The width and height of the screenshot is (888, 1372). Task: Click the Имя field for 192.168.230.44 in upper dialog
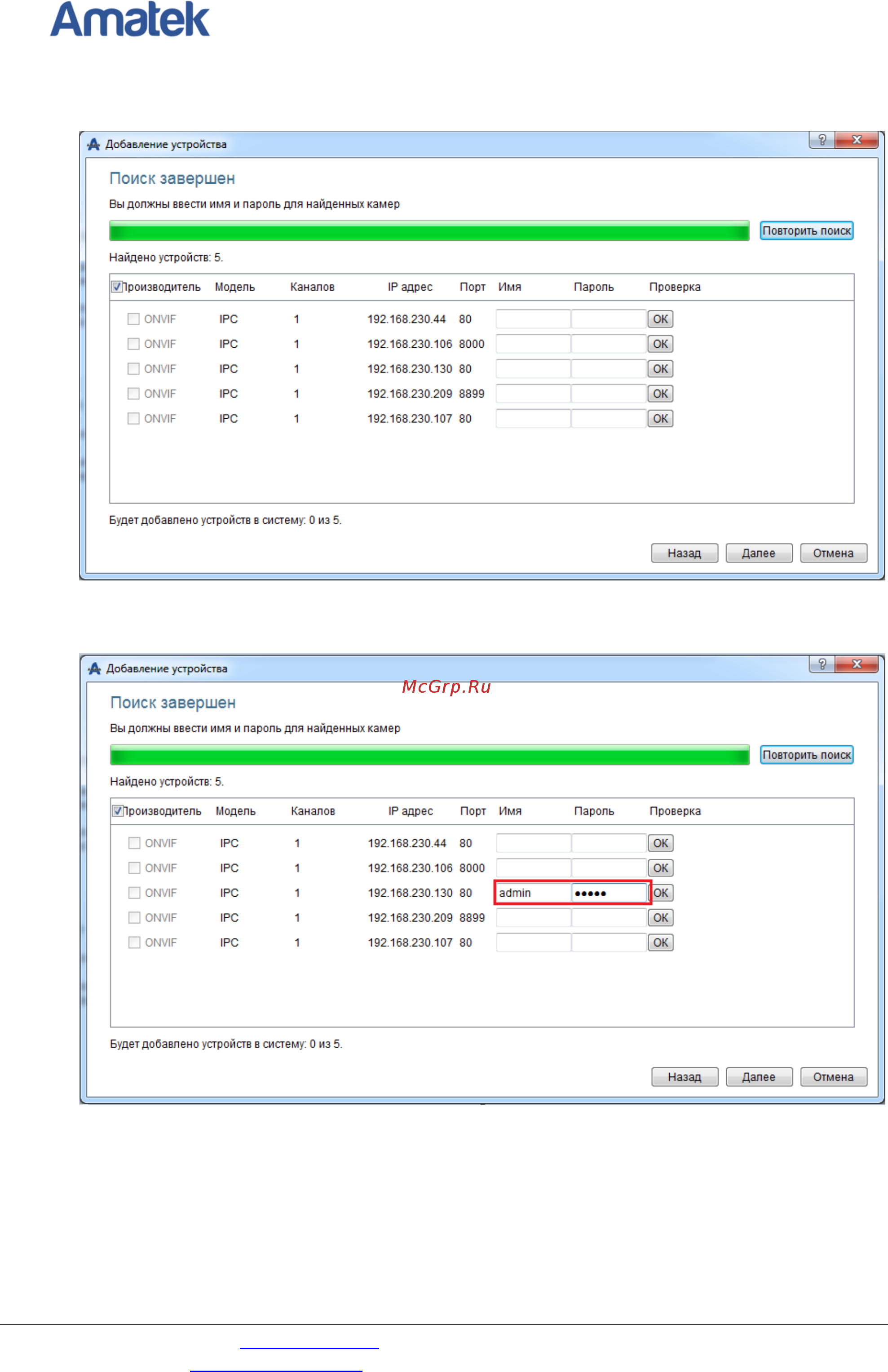pos(533,319)
